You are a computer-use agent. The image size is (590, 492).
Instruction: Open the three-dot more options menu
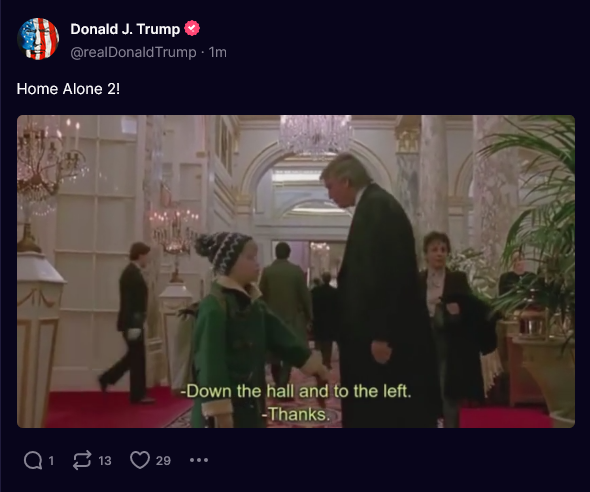199,460
